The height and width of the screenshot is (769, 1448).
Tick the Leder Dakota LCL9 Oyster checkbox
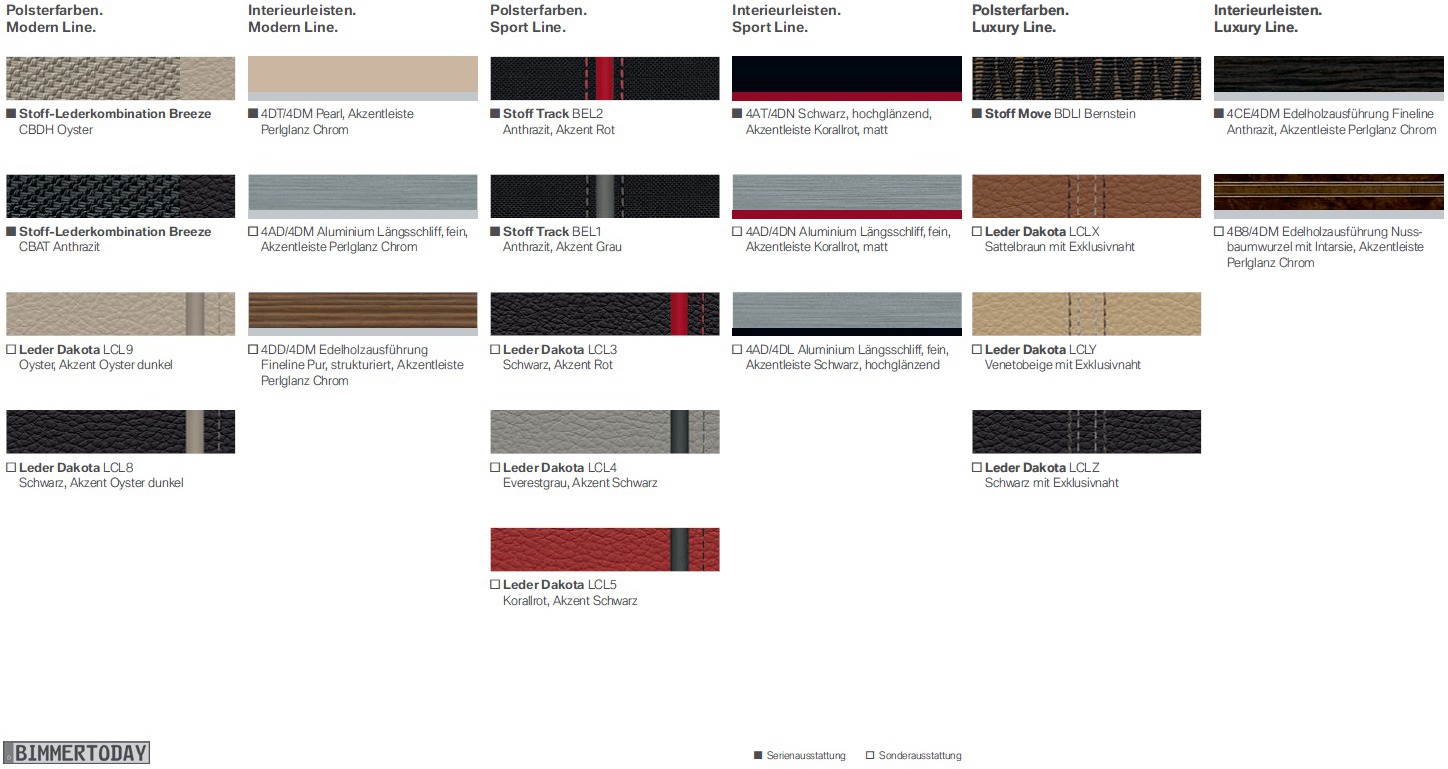pos(11,350)
